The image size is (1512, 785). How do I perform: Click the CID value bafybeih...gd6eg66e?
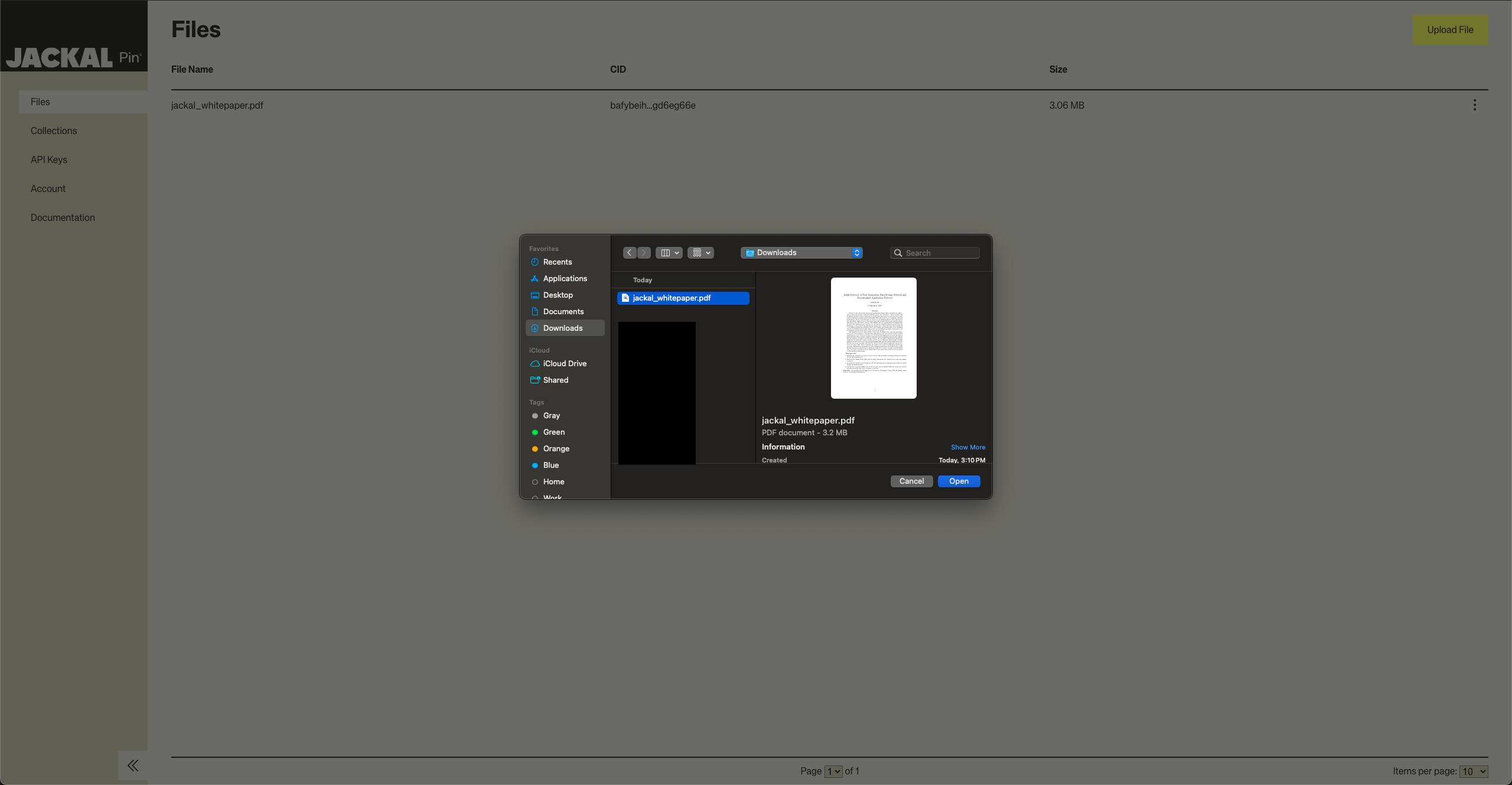coord(653,106)
